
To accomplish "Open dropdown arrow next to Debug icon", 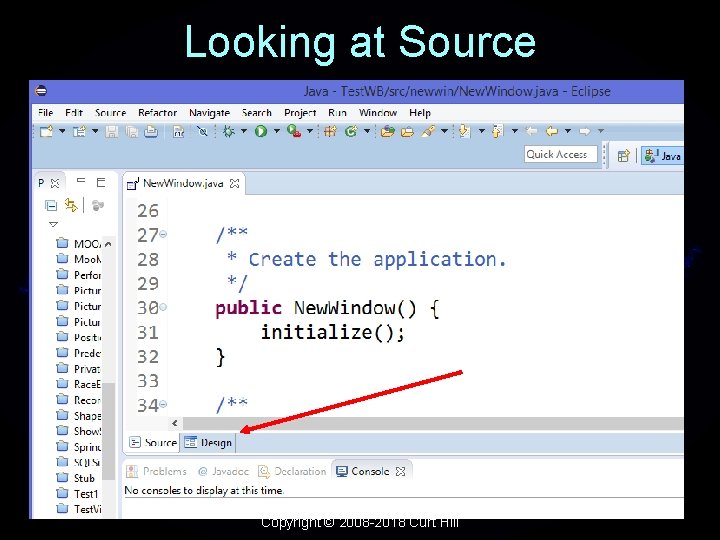I will [244, 131].
